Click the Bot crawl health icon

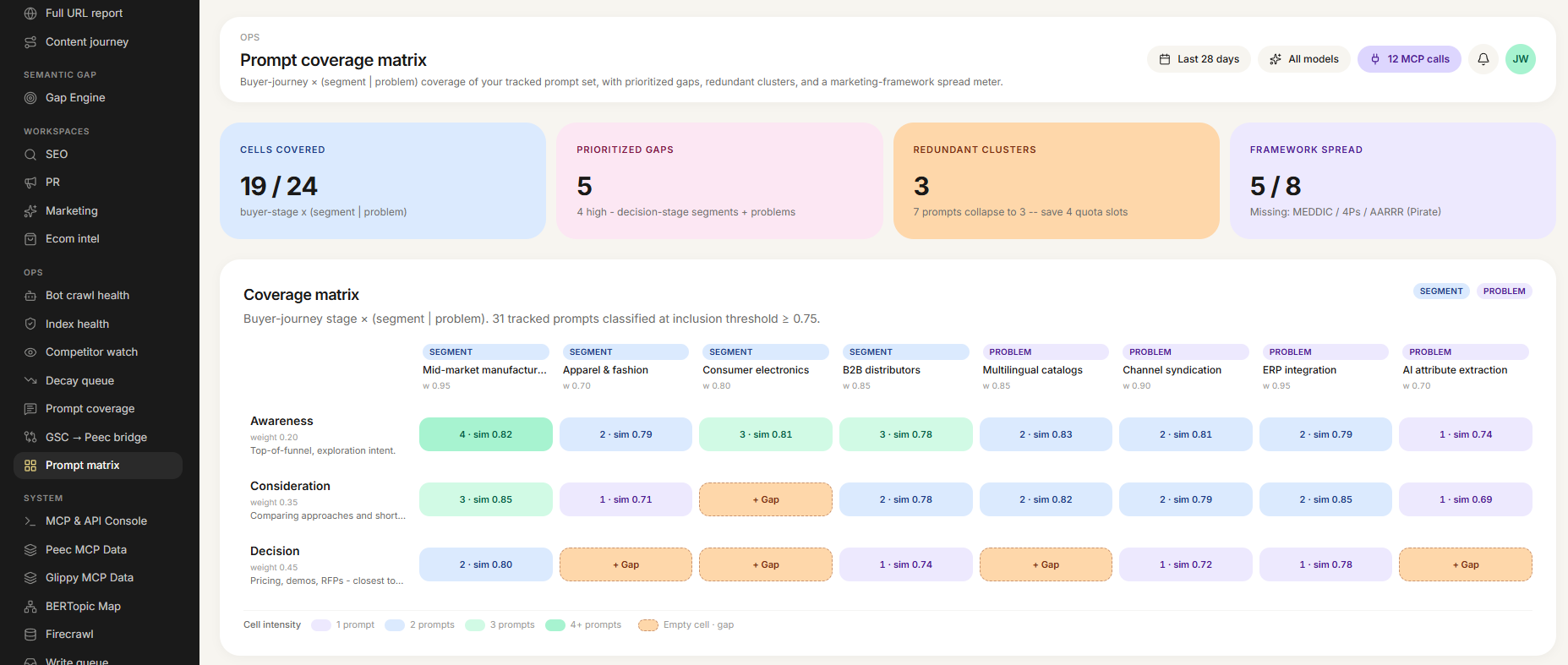[x=30, y=296]
